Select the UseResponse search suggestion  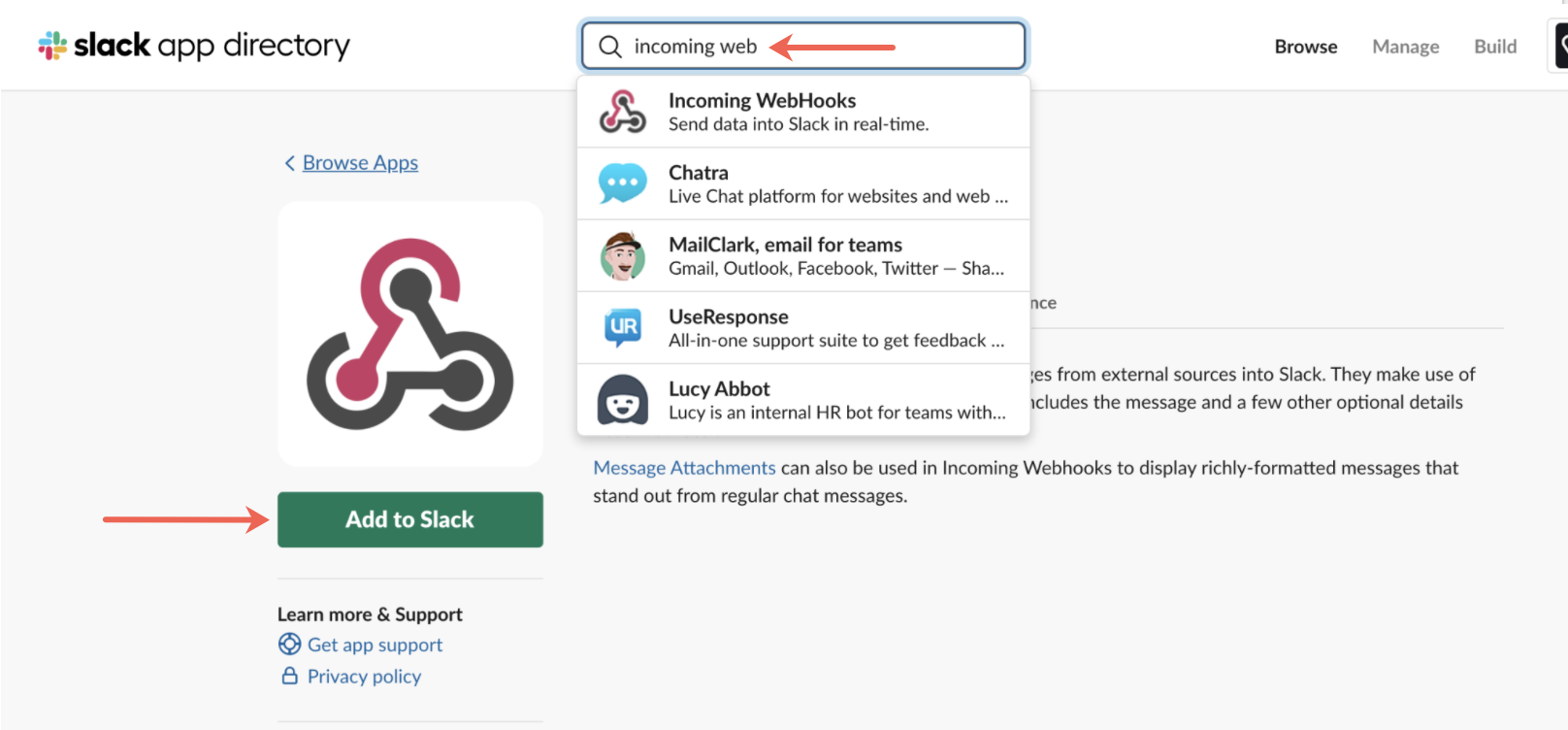coord(803,328)
